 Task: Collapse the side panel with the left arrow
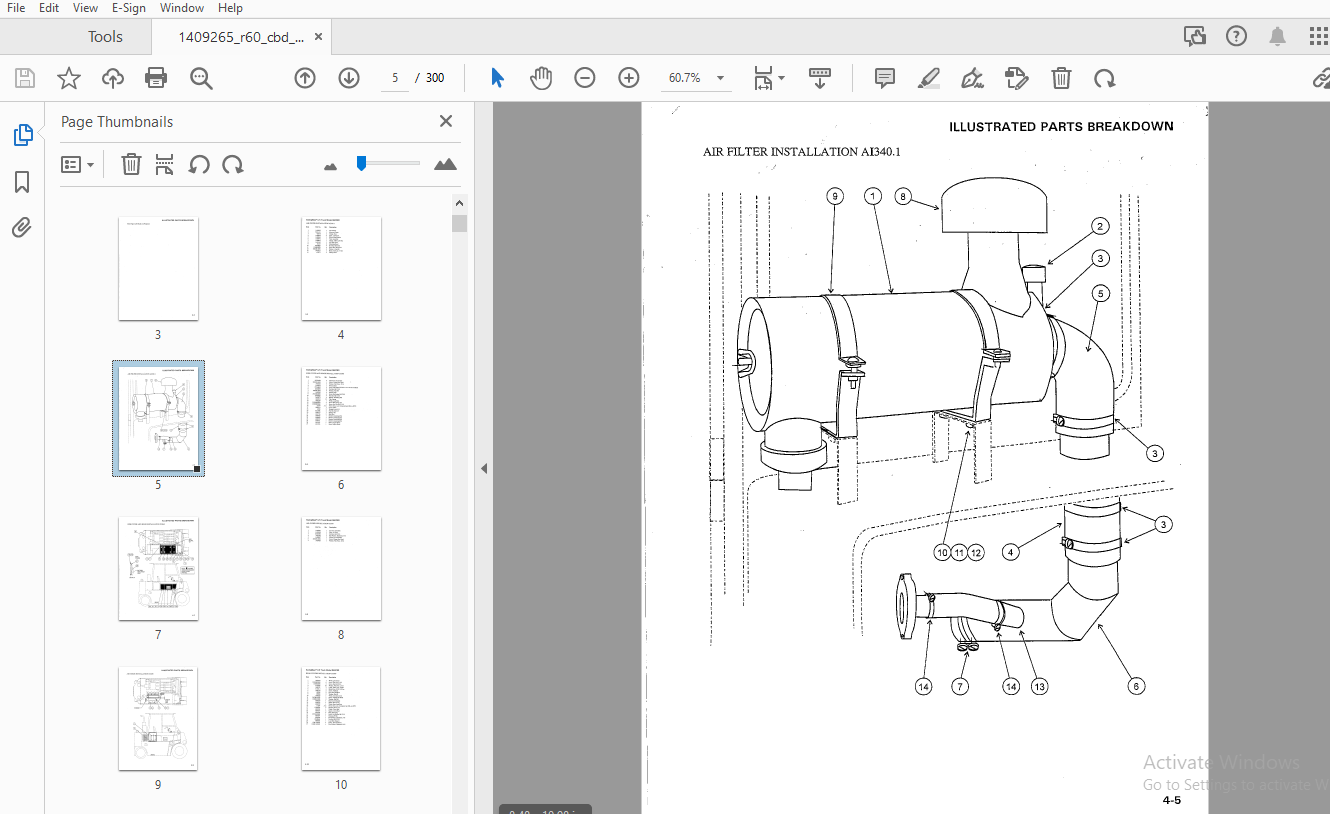point(484,468)
